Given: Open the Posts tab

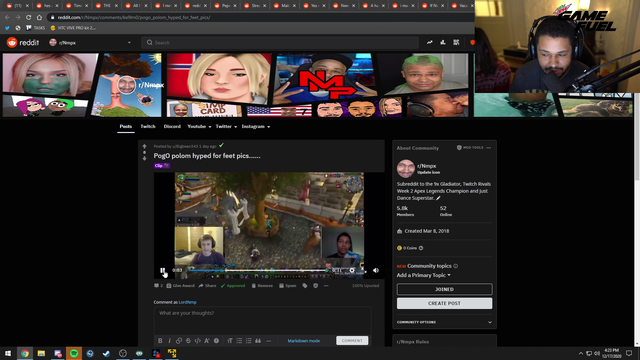Looking at the screenshot, I should pyautogui.click(x=126, y=127).
